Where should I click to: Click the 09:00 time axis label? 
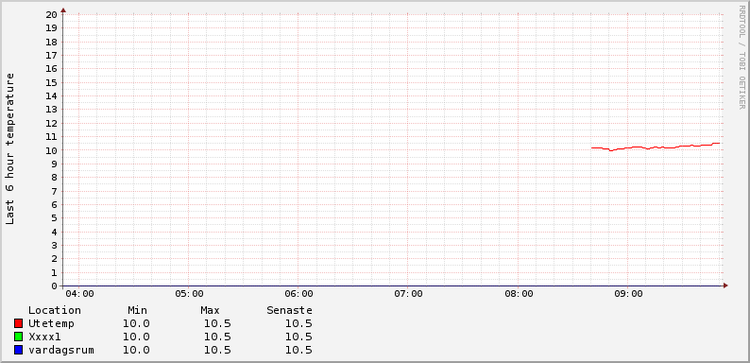(x=628, y=294)
